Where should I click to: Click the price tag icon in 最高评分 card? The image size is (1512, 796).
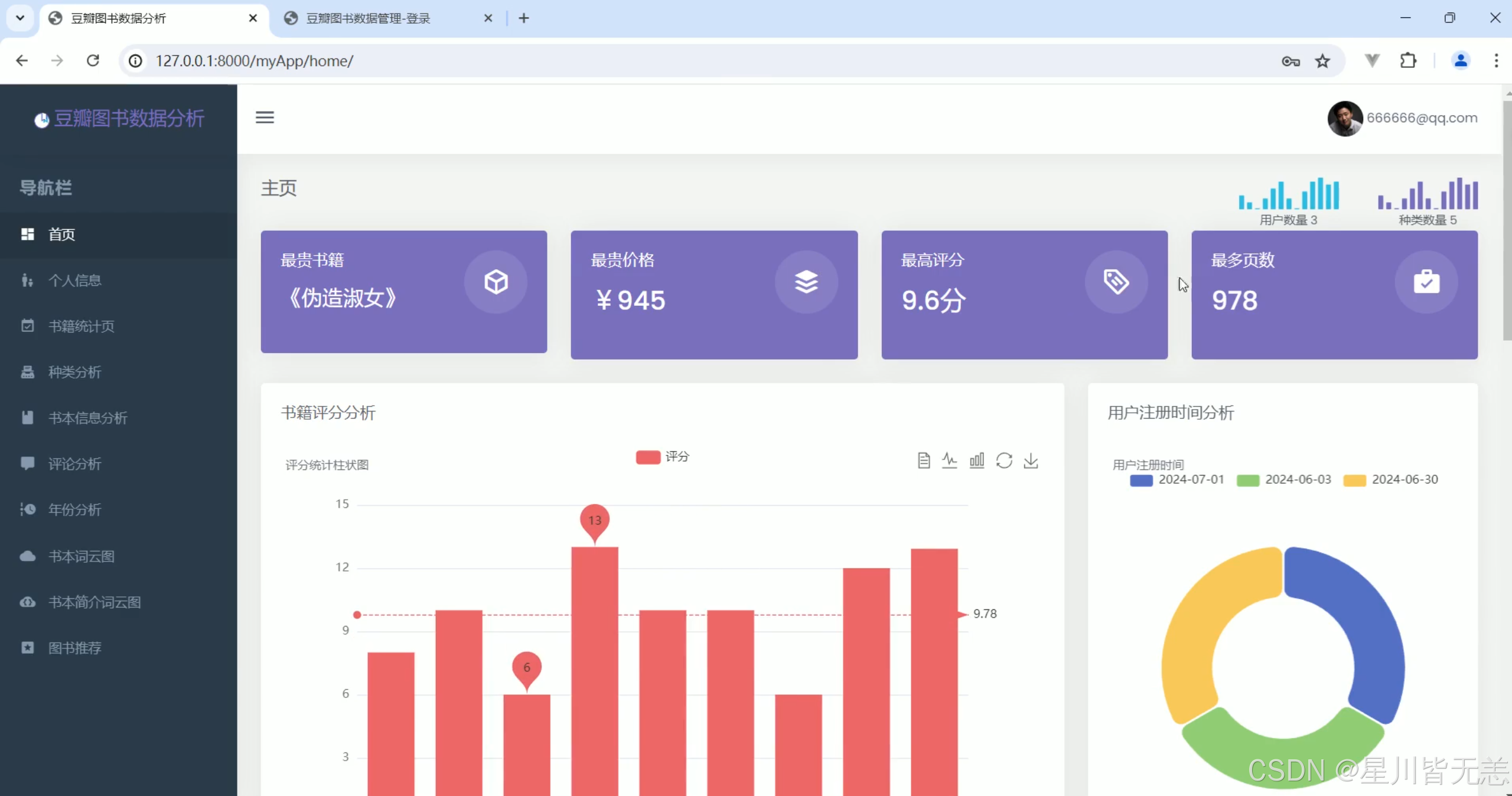1116,282
